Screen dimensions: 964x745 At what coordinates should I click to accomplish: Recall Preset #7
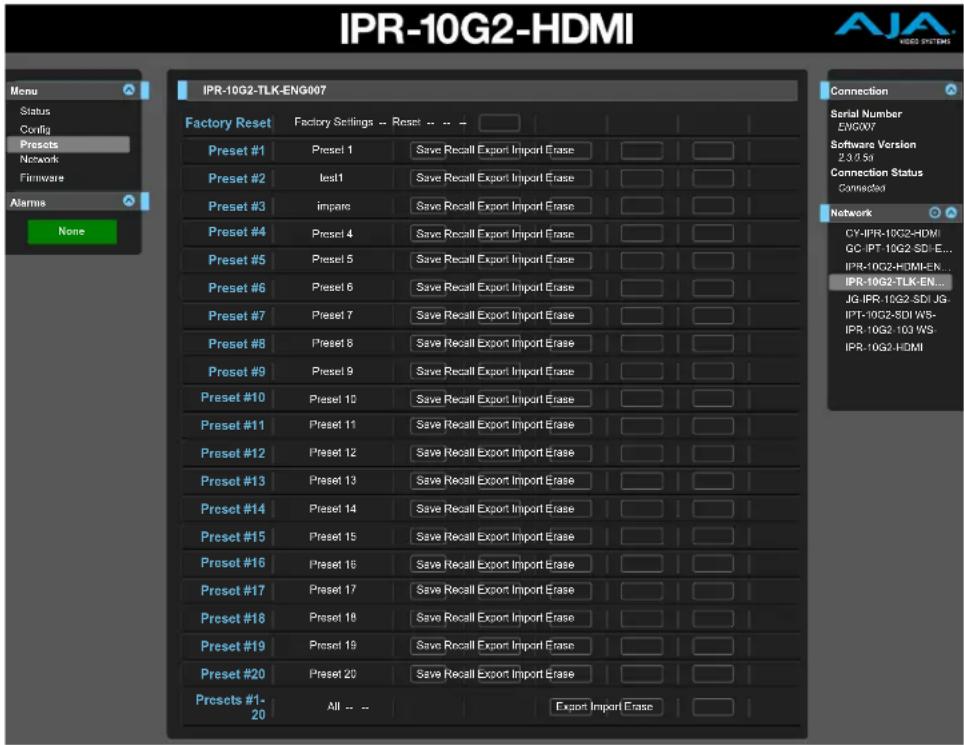click(x=459, y=315)
